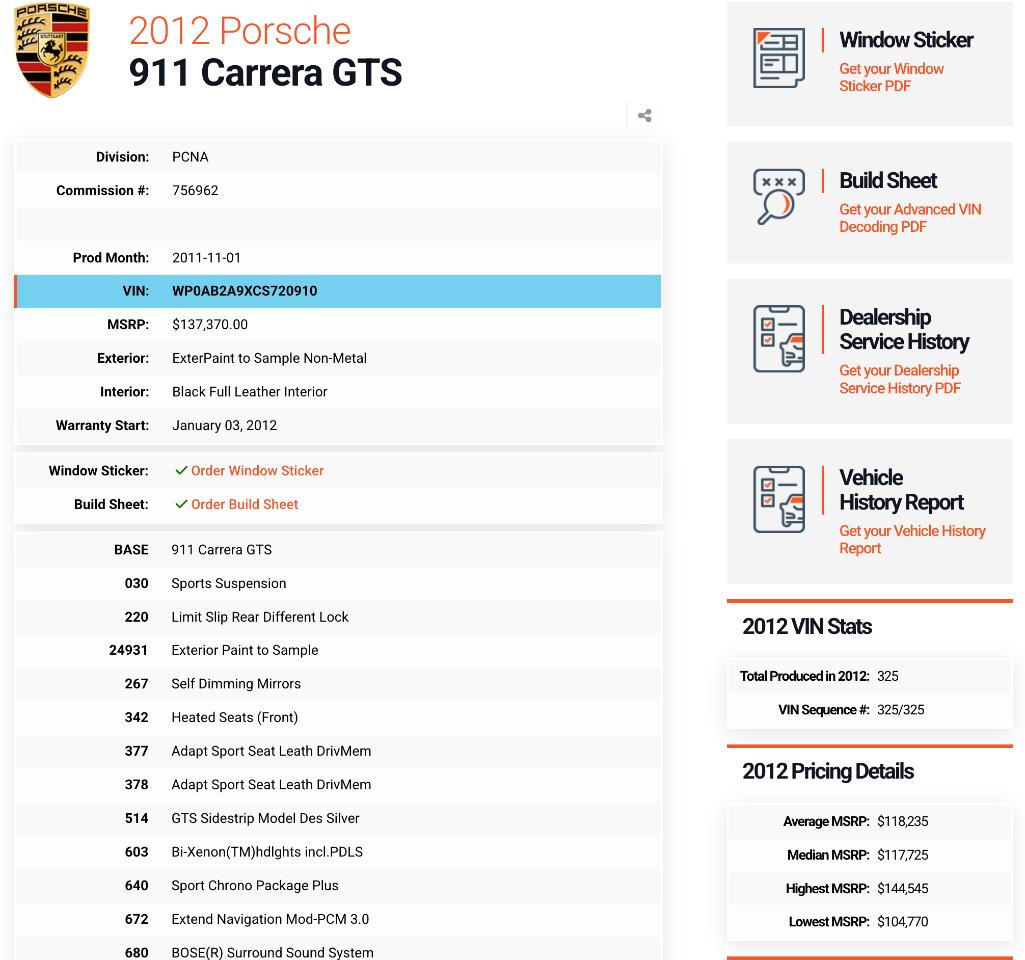The height and width of the screenshot is (960, 1025).
Task: Click the Black Full Leather Interior value
Action: tap(250, 391)
